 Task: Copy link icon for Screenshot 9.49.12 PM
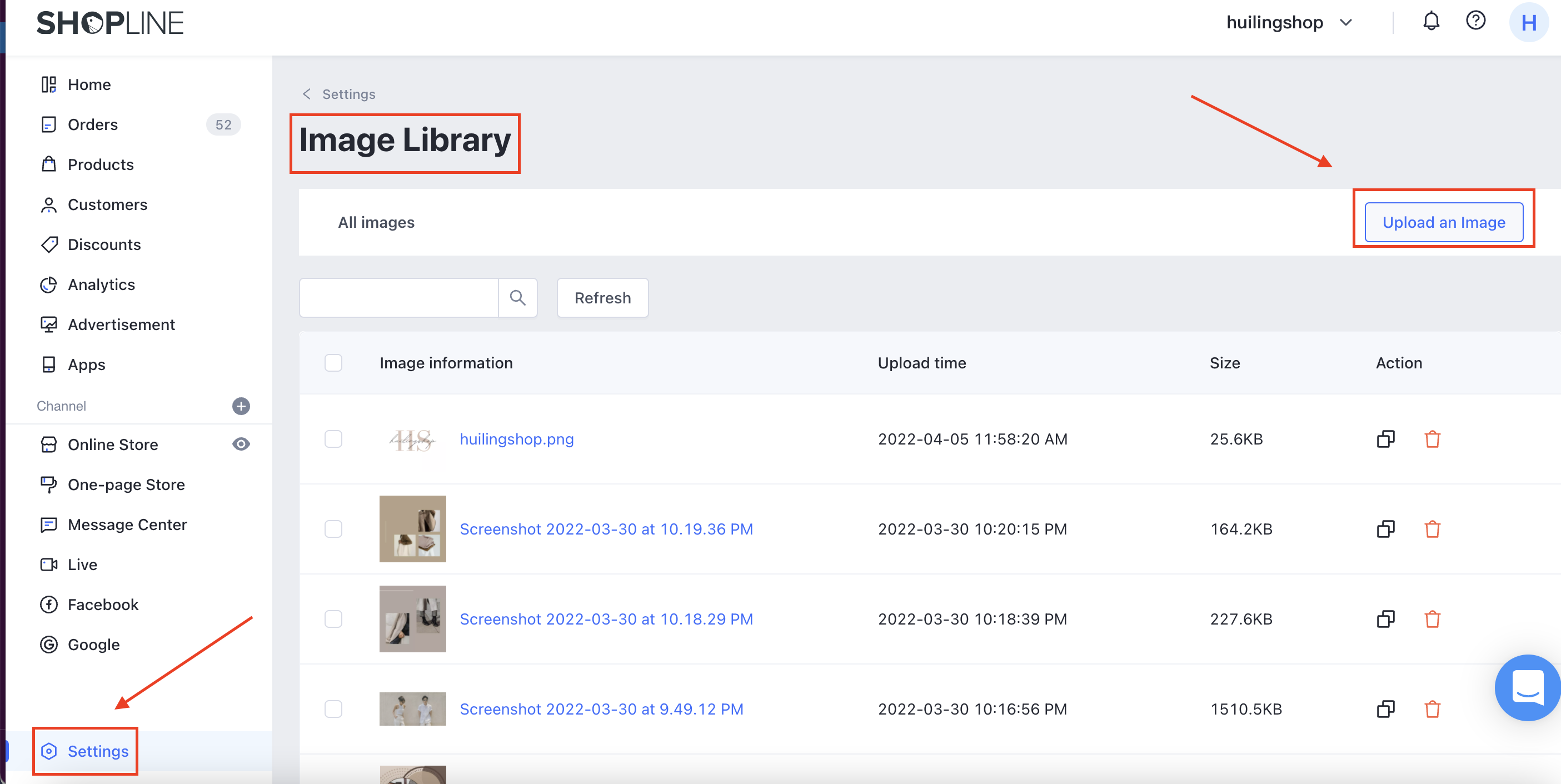1385,709
